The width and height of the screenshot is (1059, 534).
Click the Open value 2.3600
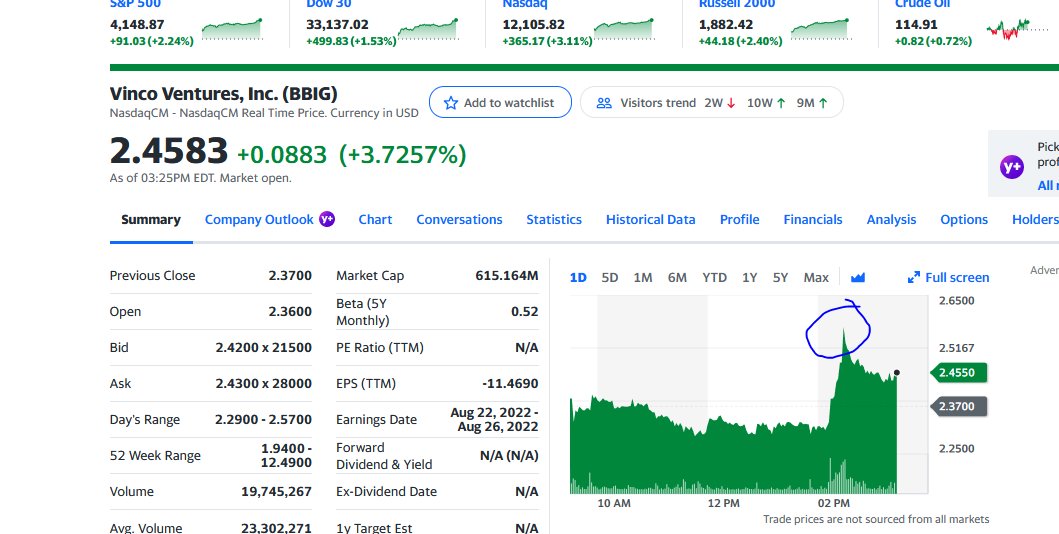pos(290,311)
